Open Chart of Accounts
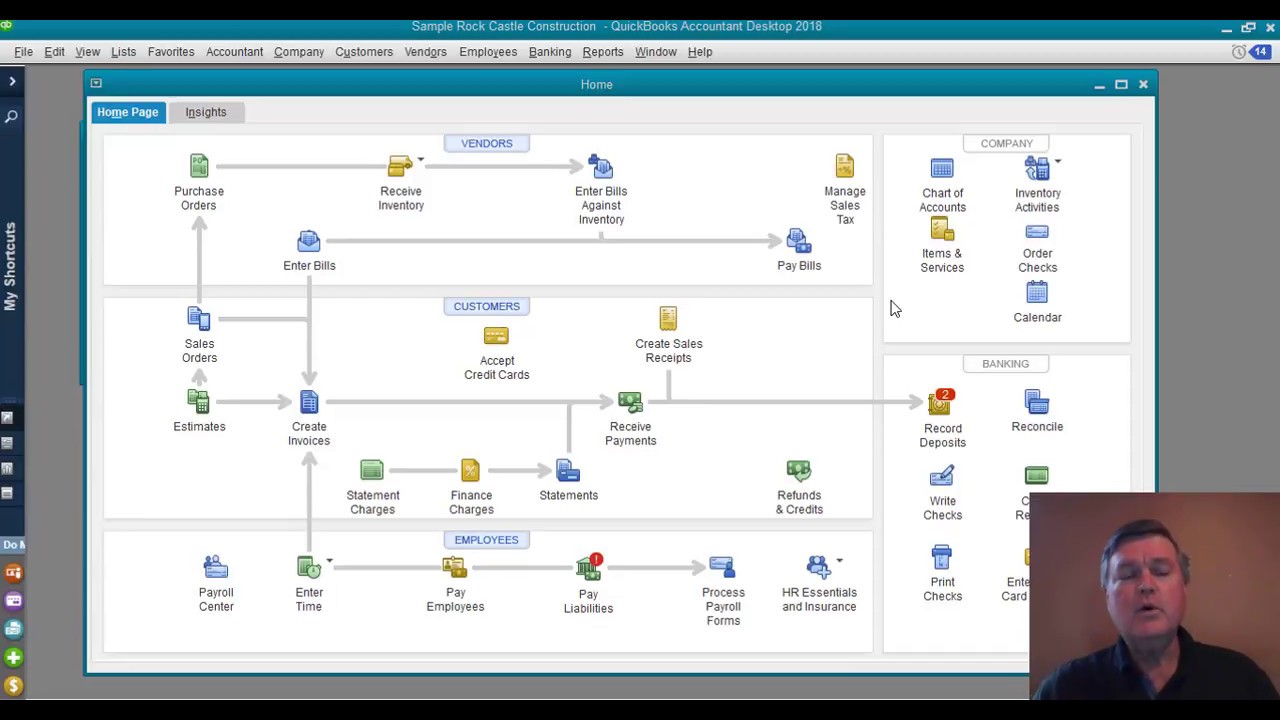The width and height of the screenshot is (1280, 720). 942,169
